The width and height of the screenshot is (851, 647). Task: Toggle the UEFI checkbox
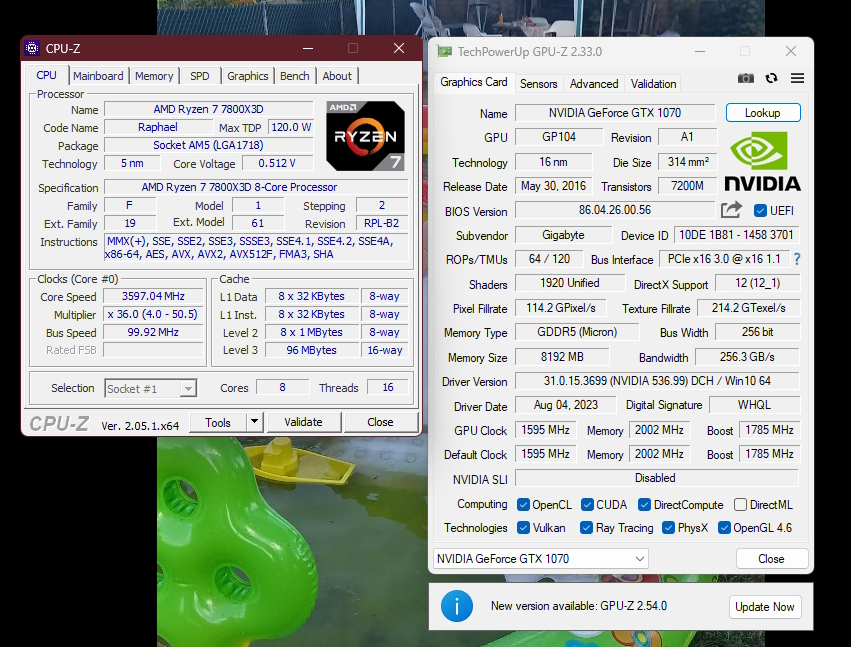(760, 211)
